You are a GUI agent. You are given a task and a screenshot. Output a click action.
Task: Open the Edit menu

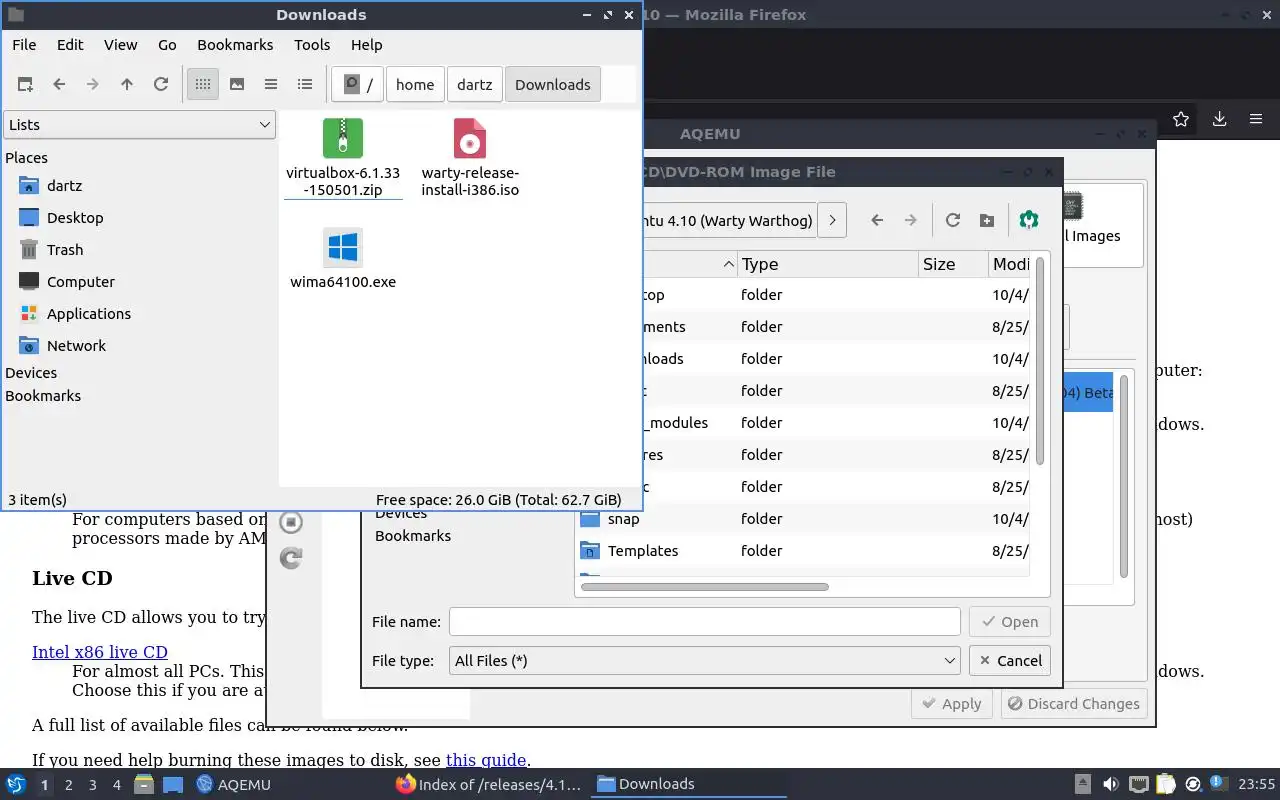[70, 45]
